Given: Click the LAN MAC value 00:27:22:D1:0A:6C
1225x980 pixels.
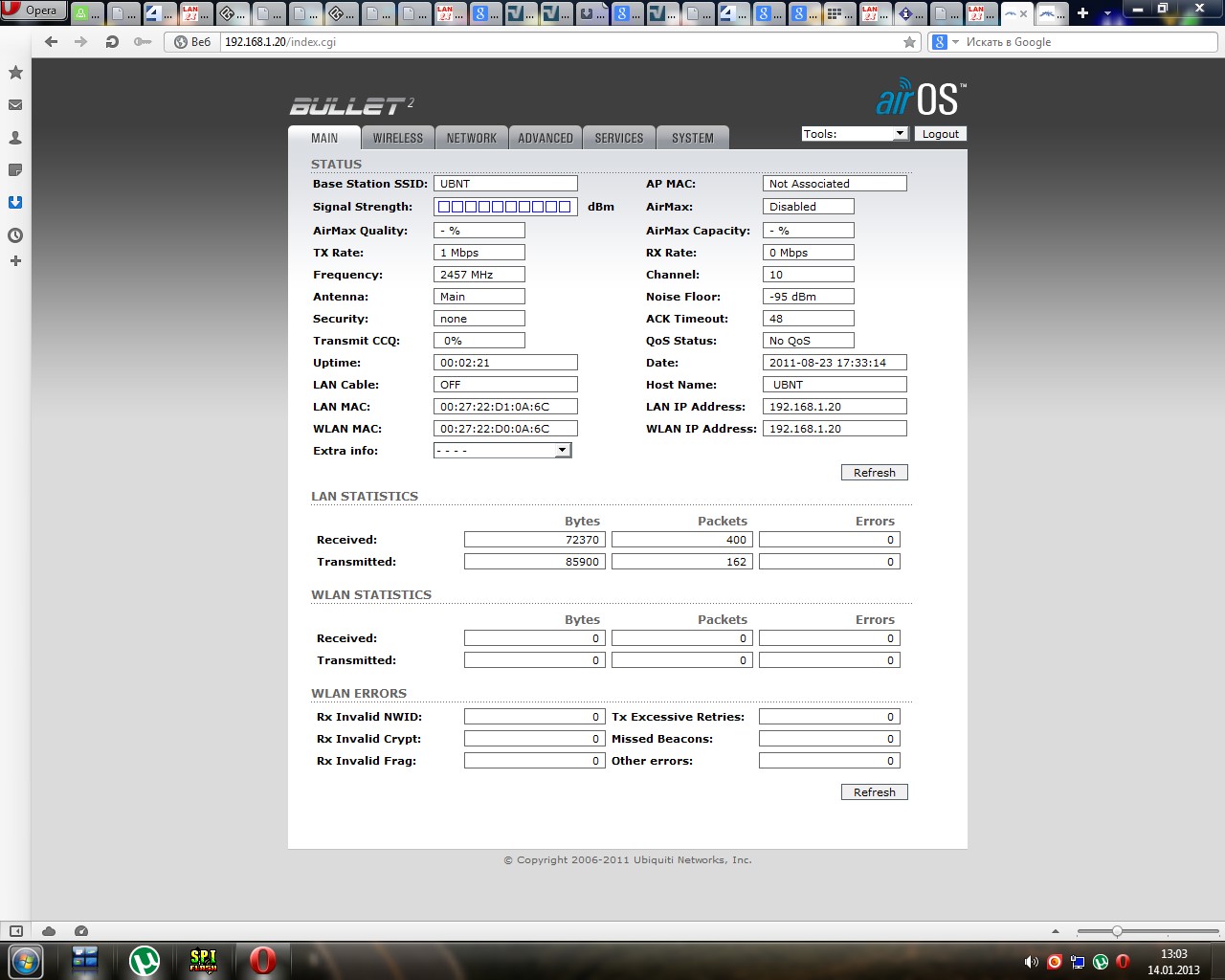Looking at the screenshot, I should [x=505, y=407].
